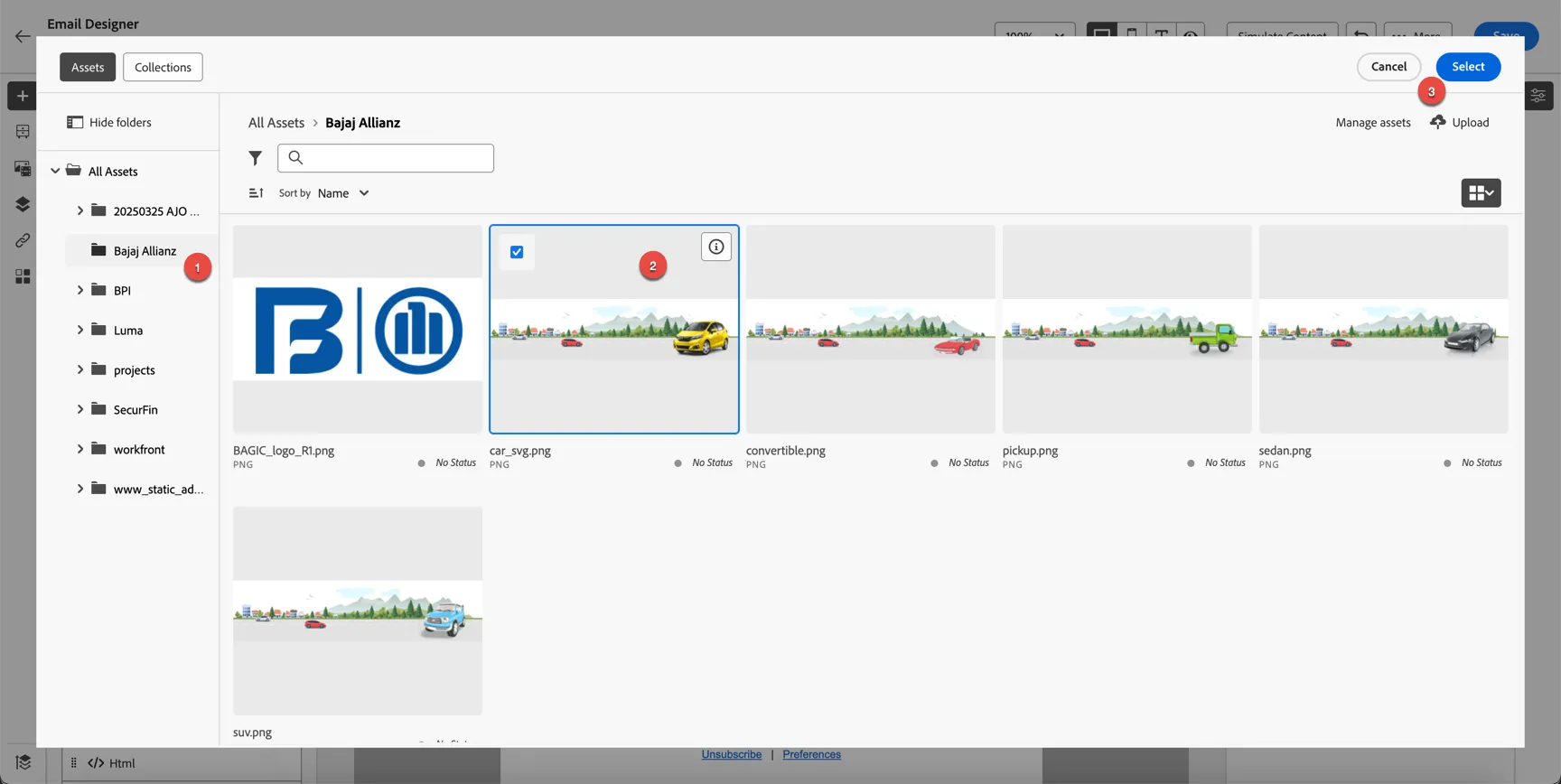1561x784 pixels.
Task: Expand the SecurFin folder
Action: point(79,409)
